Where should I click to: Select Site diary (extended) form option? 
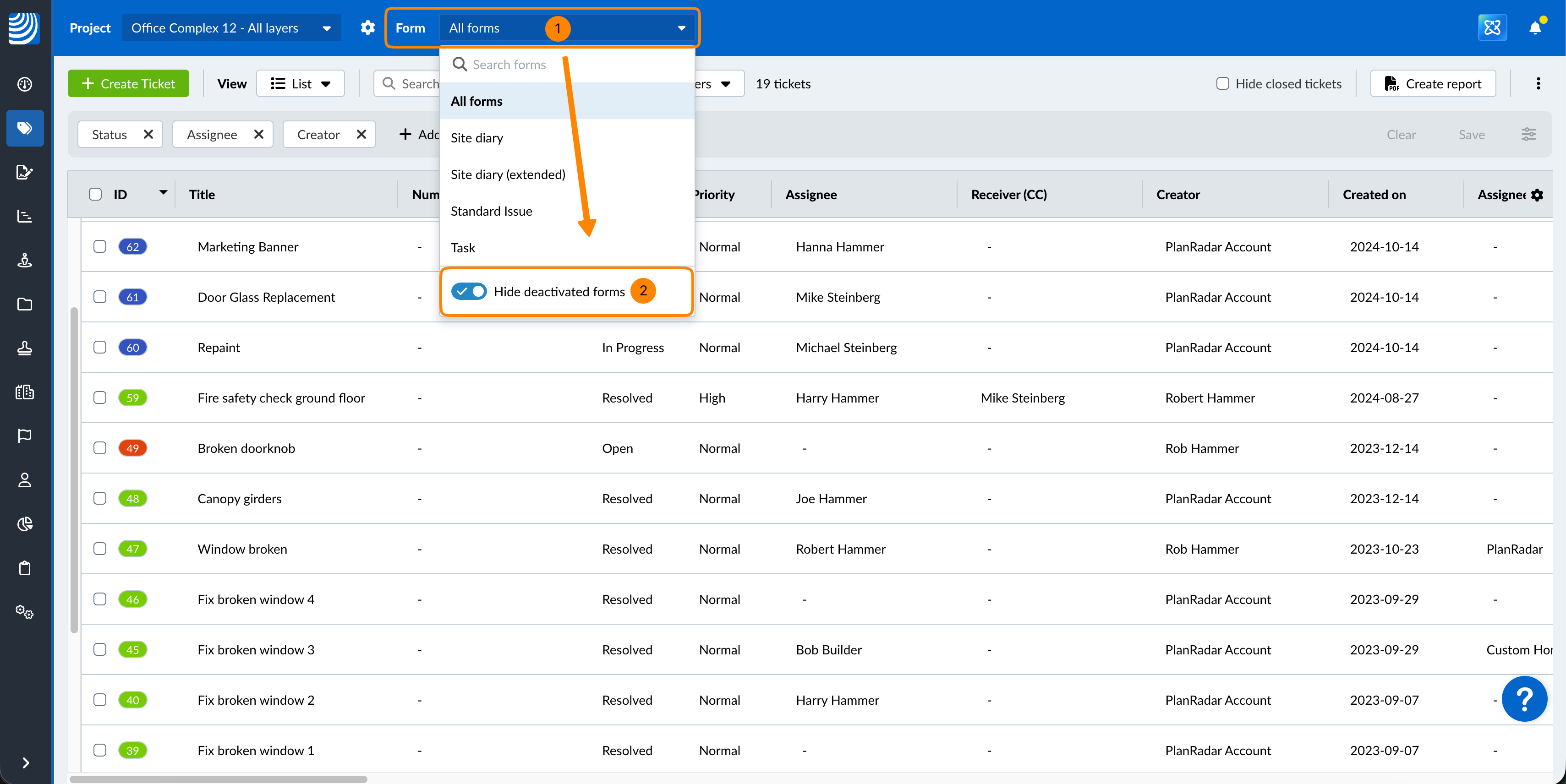point(508,174)
